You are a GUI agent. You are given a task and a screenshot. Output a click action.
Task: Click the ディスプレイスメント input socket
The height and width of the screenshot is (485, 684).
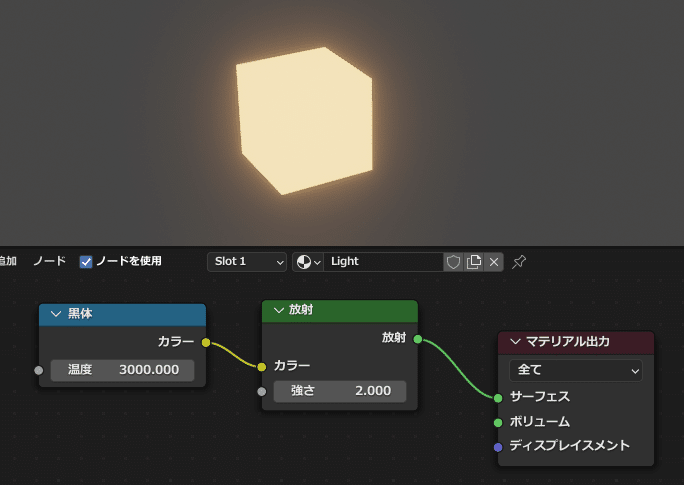click(498, 447)
